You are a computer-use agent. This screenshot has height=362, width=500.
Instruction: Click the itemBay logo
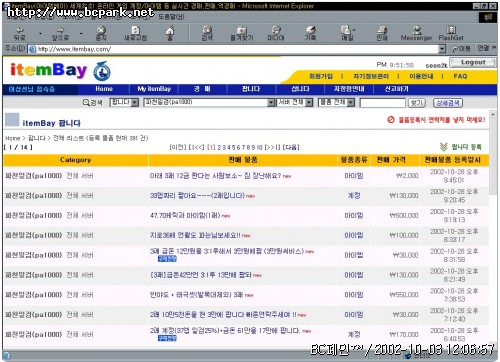(x=49, y=70)
